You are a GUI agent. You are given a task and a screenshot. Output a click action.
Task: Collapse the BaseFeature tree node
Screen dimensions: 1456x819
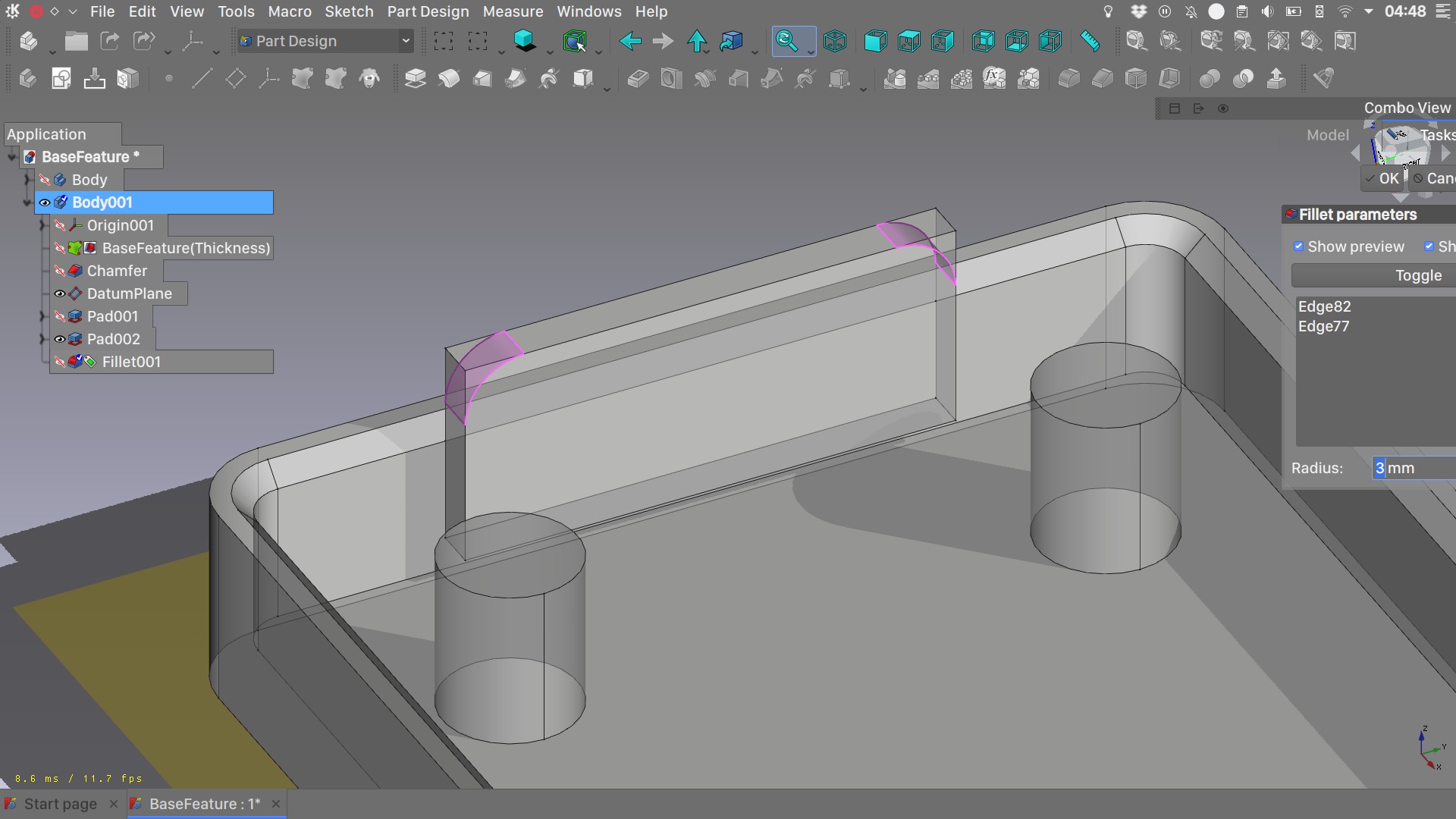(11, 157)
